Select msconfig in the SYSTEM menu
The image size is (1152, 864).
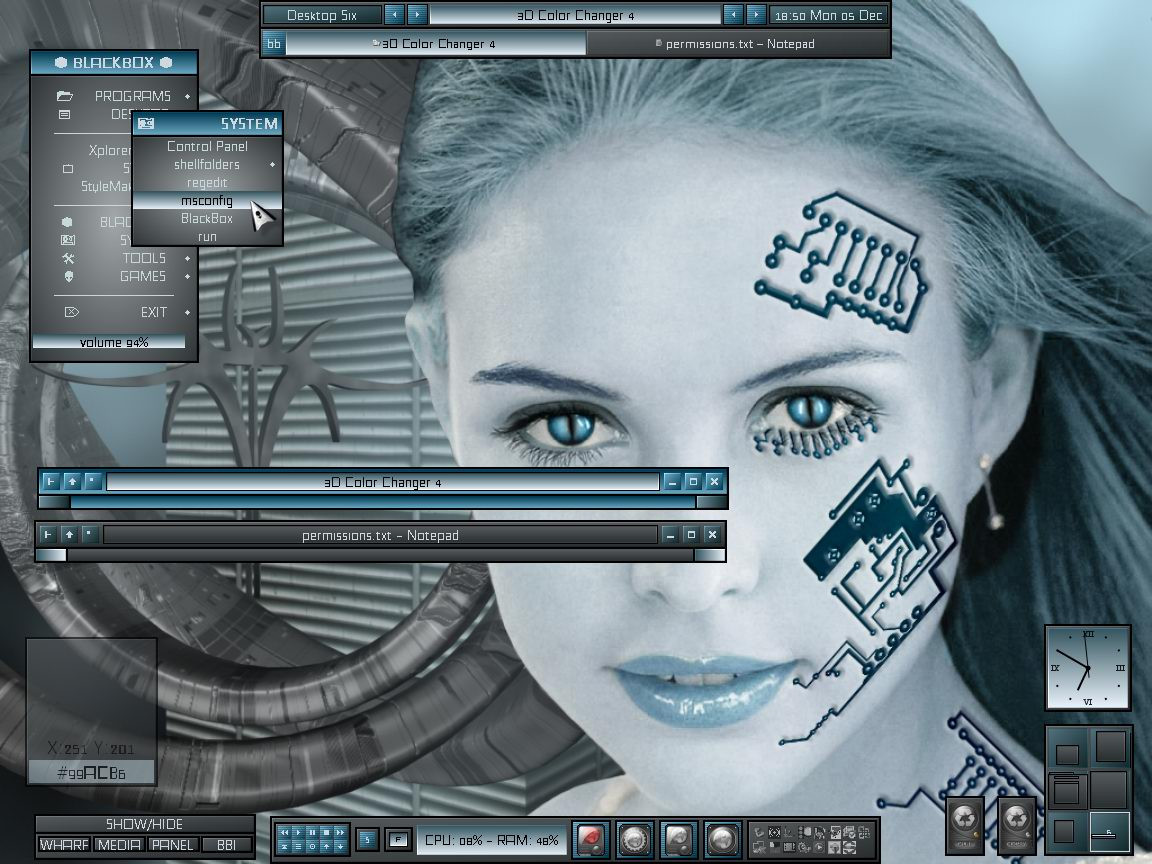pos(207,201)
